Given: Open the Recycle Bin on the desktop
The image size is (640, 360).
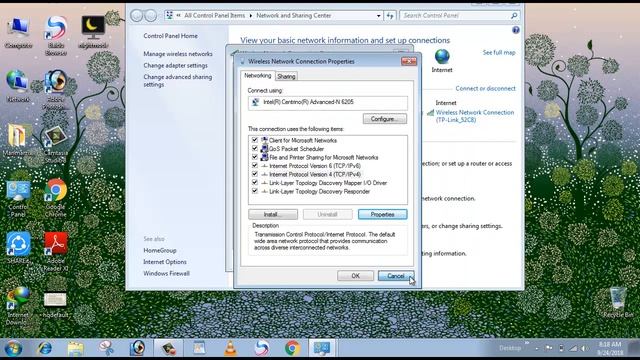Looking at the screenshot, I should tap(618, 302).
